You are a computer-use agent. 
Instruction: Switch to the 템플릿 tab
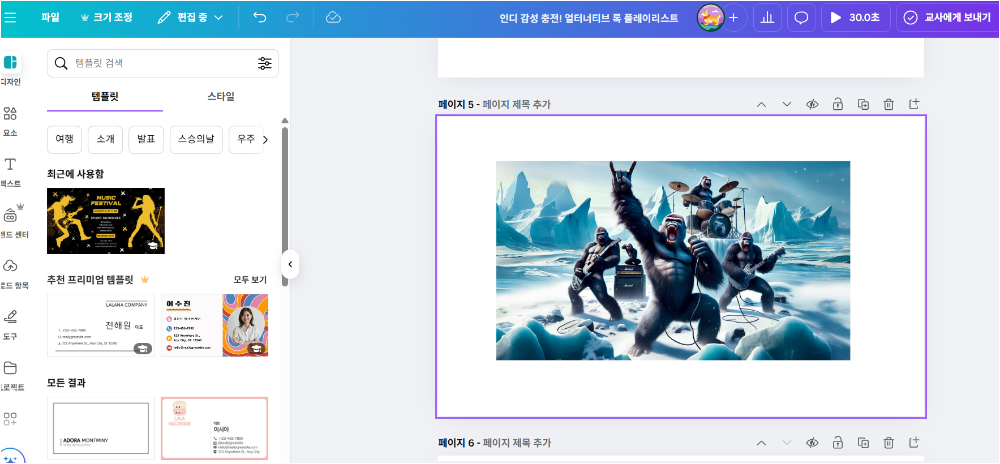click(x=105, y=97)
